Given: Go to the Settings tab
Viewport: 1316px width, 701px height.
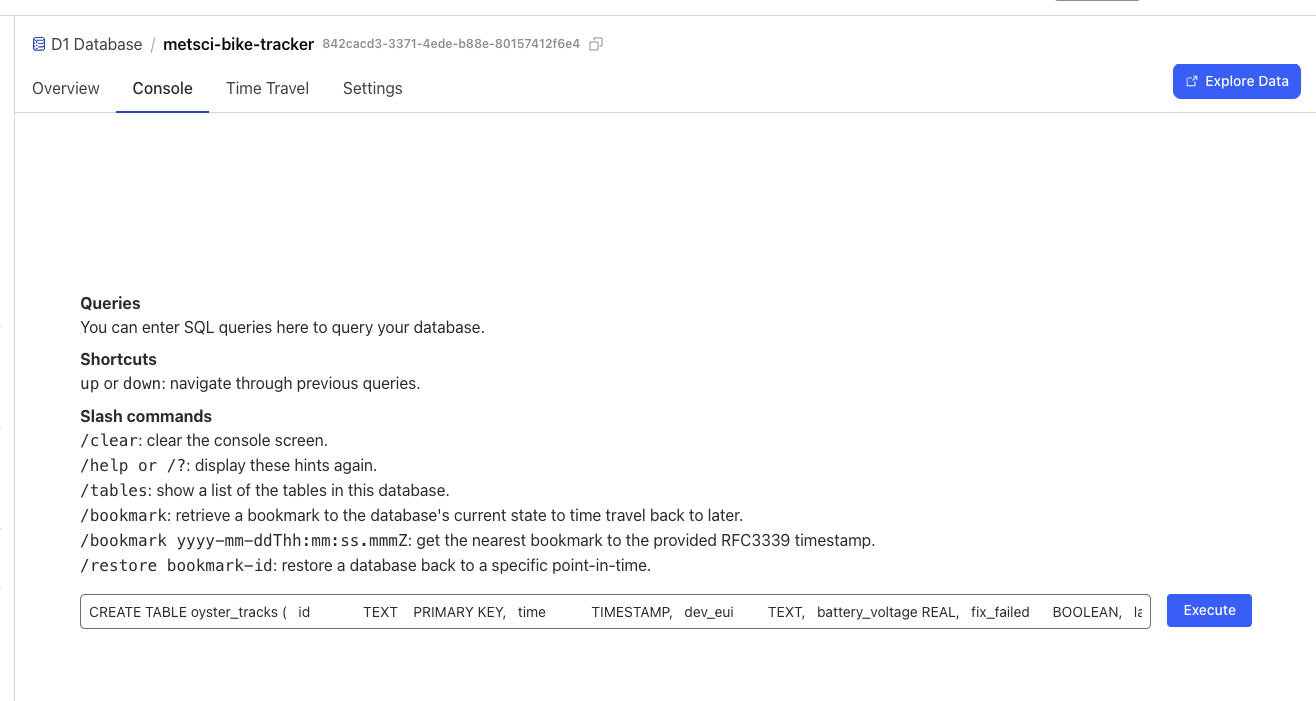Looking at the screenshot, I should coord(372,88).
